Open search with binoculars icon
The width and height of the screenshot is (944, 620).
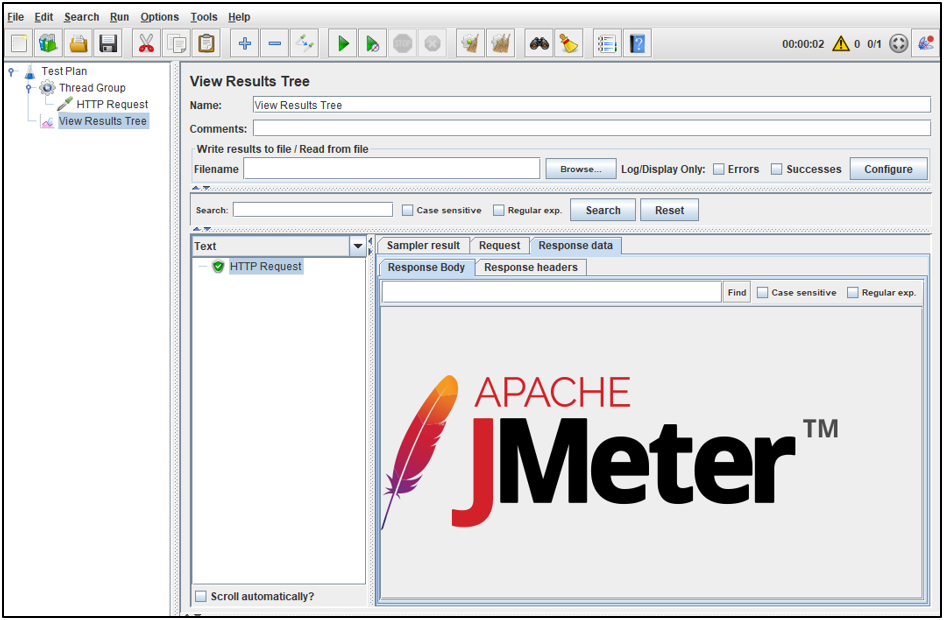click(539, 44)
